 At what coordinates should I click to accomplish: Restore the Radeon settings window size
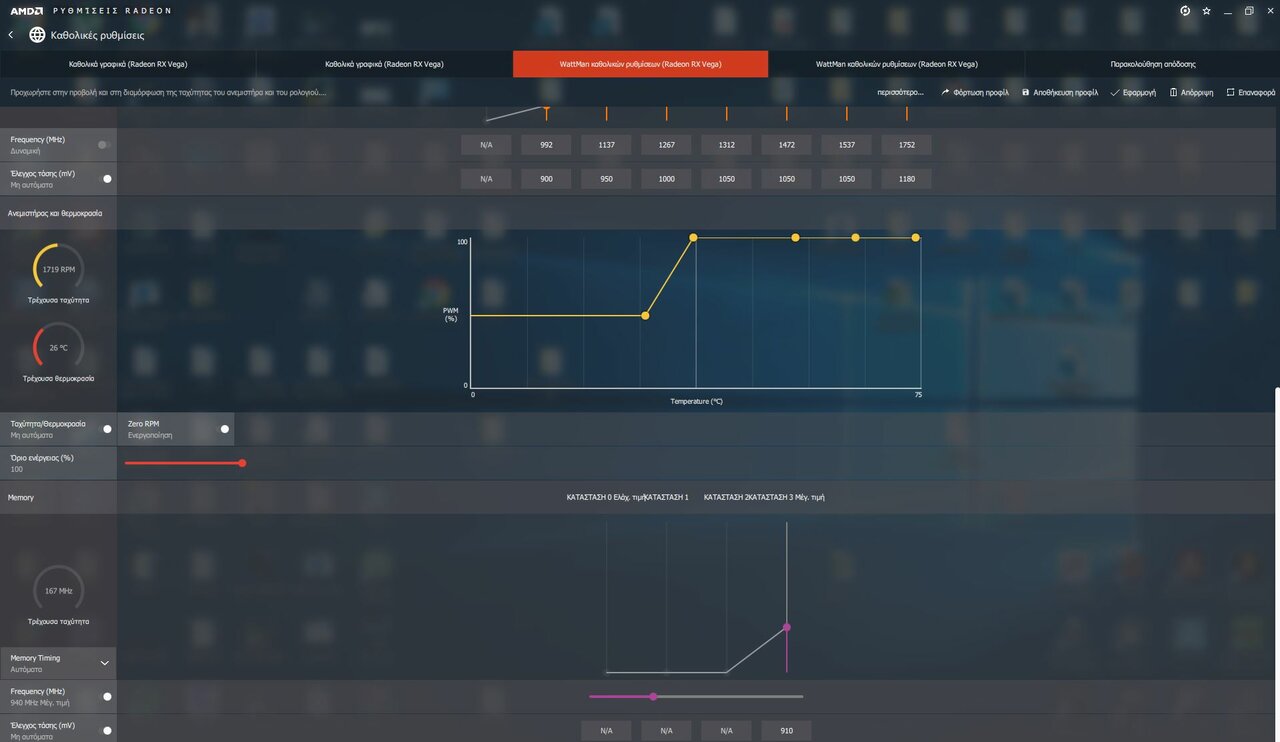[1249, 11]
